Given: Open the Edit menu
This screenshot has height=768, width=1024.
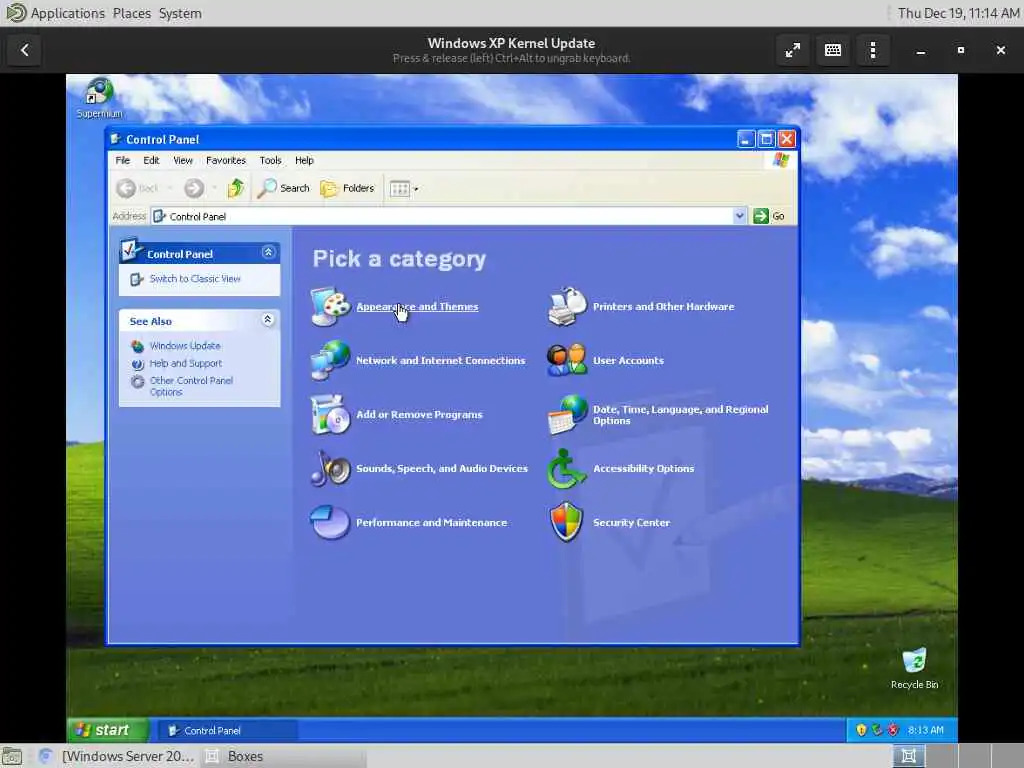Looking at the screenshot, I should tap(152, 160).
